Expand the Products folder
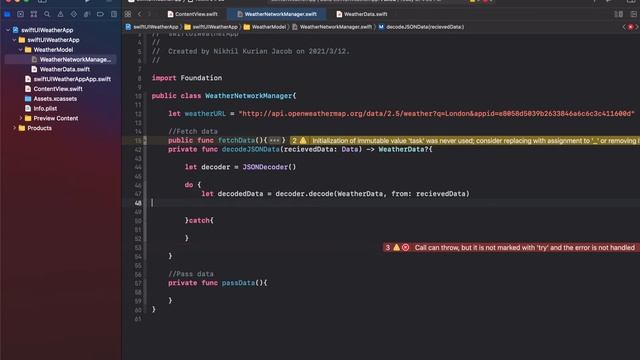This screenshot has height=360, width=640. 14,128
